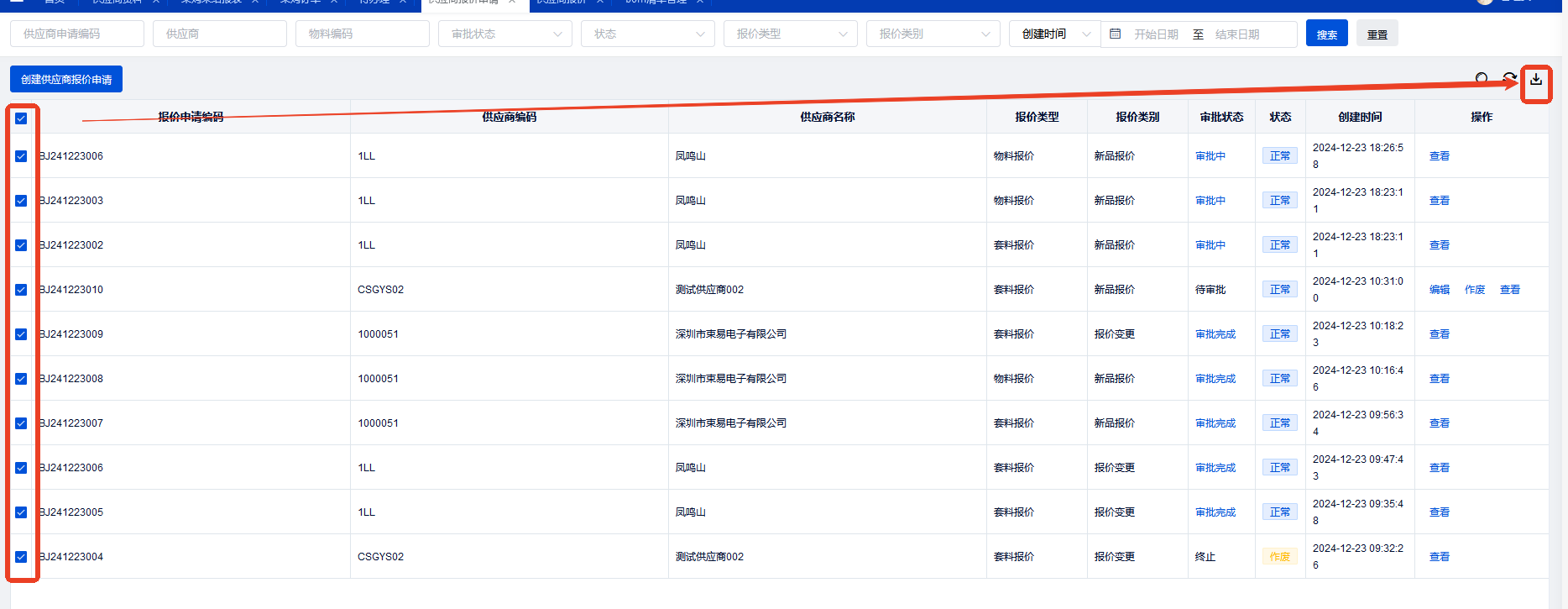Expand the 报价类型 dropdown
Image resolution: width=1568 pixels, height=609 pixels.
pos(791,34)
